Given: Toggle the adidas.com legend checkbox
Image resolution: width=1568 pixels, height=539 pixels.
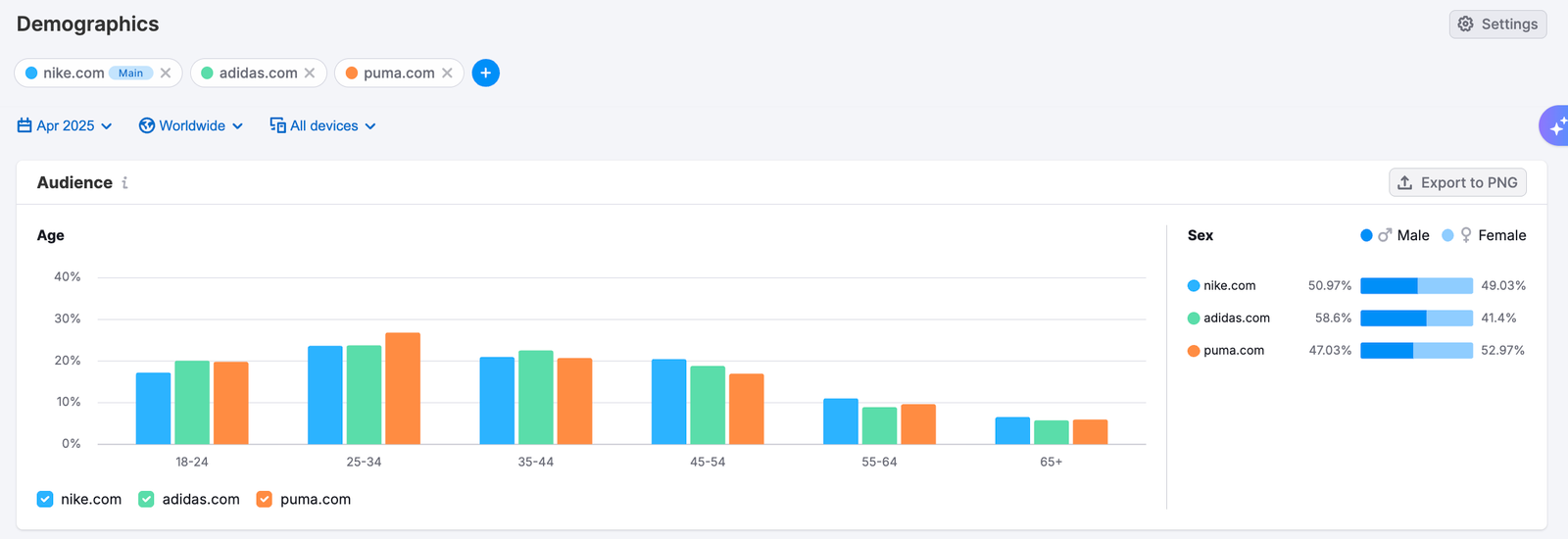Looking at the screenshot, I should pyautogui.click(x=146, y=499).
